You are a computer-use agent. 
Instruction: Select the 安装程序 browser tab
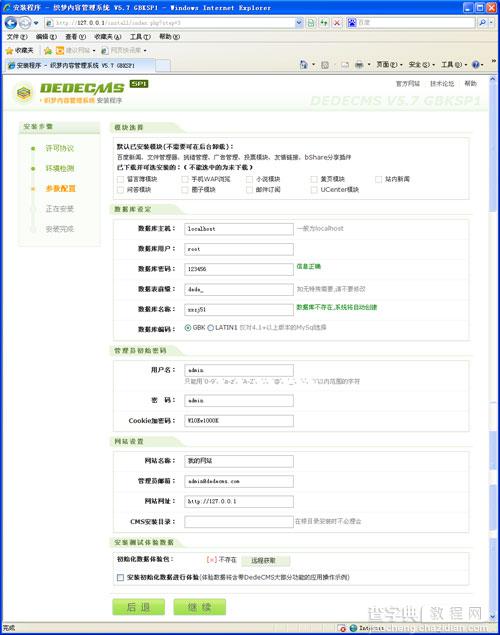79,65
